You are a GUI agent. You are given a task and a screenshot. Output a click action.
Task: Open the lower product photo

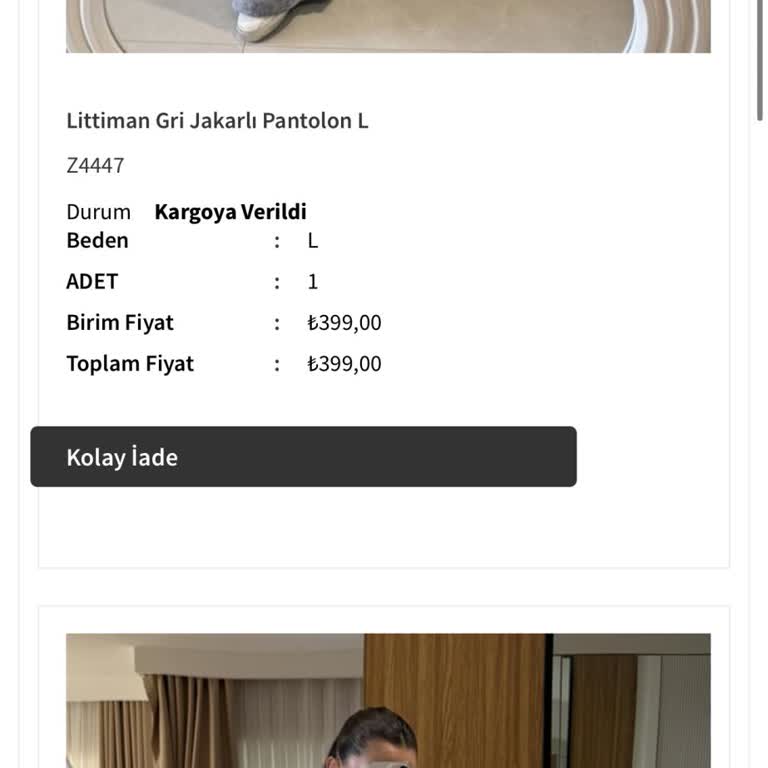coord(388,700)
